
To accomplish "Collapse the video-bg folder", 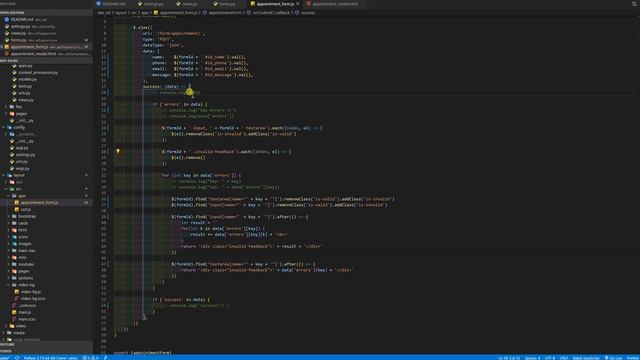I will [x=26, y=285].
